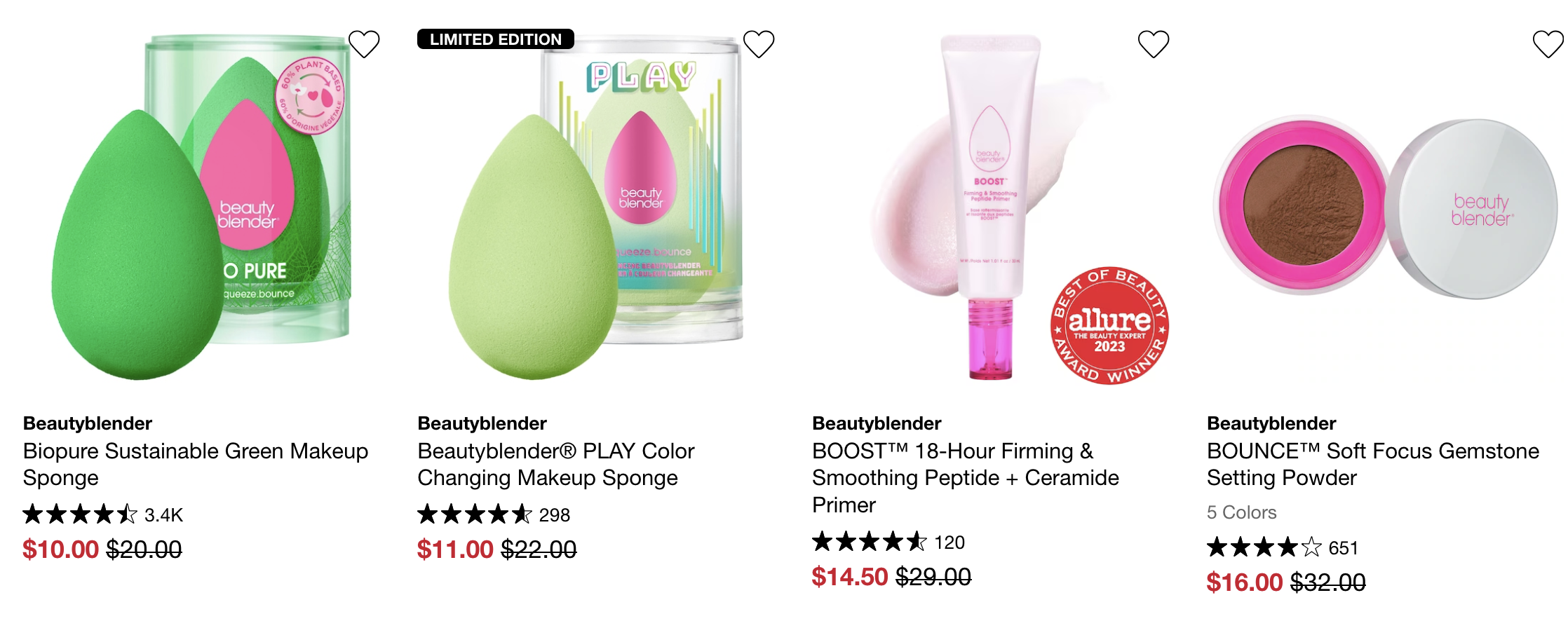Click the Allure Best of Beauty badge
Viewport: 1568px width, 621px height.
1109,325
